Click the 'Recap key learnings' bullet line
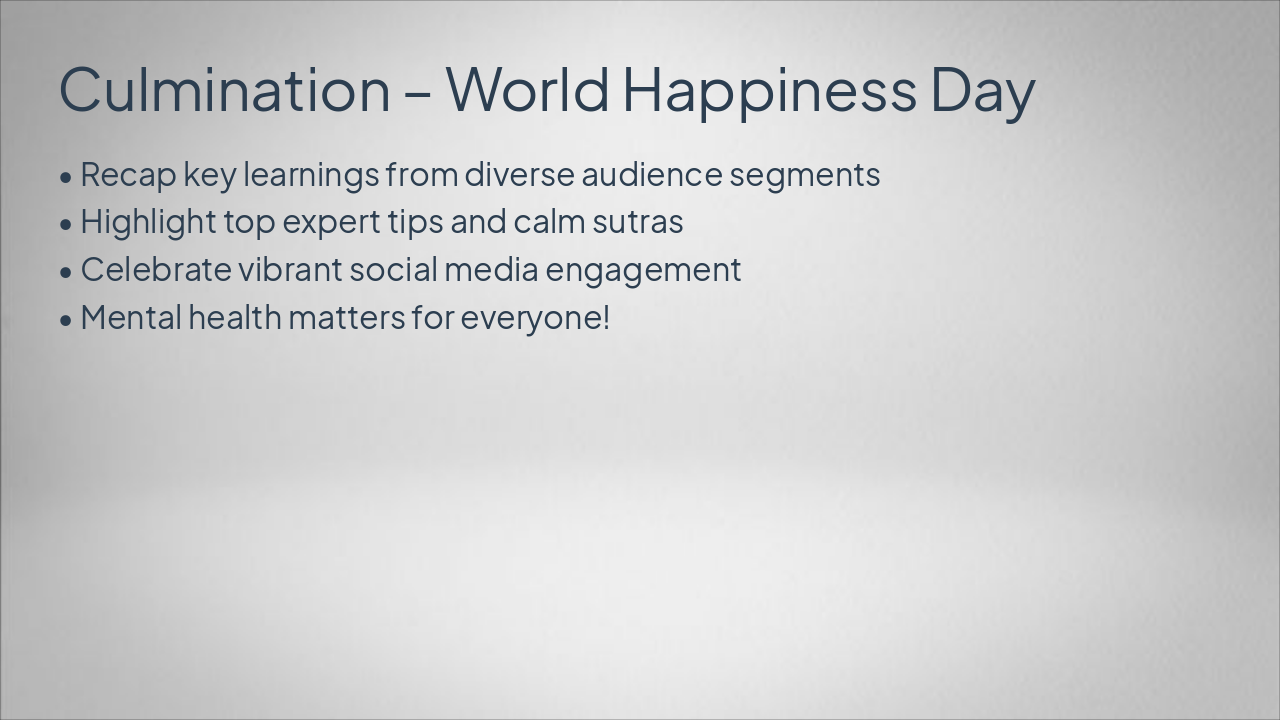The height and width of the screenshot is (720, 1280). (479, 175)
